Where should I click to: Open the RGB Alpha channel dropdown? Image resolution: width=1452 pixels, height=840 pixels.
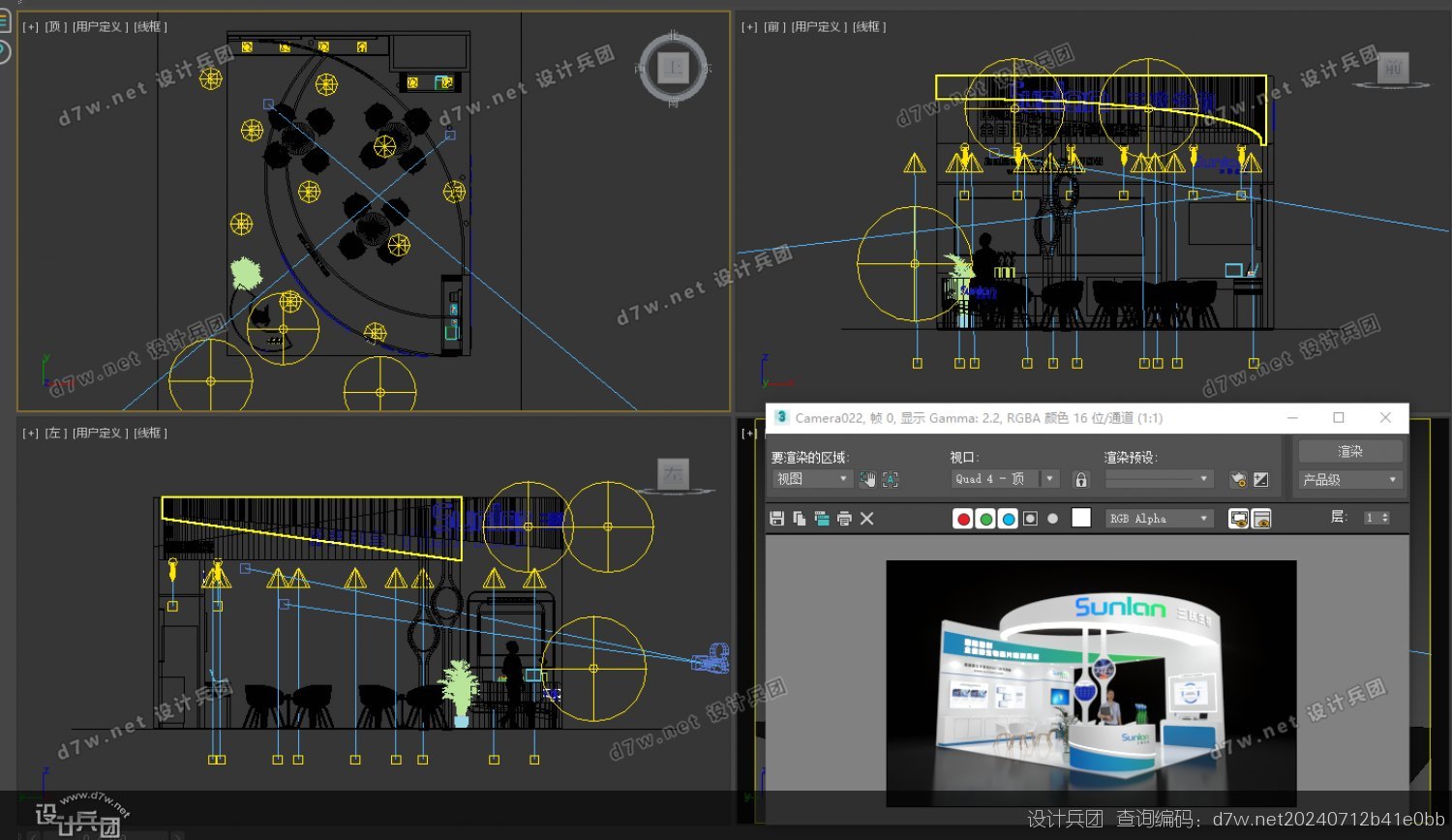(x=1159, y=519)
